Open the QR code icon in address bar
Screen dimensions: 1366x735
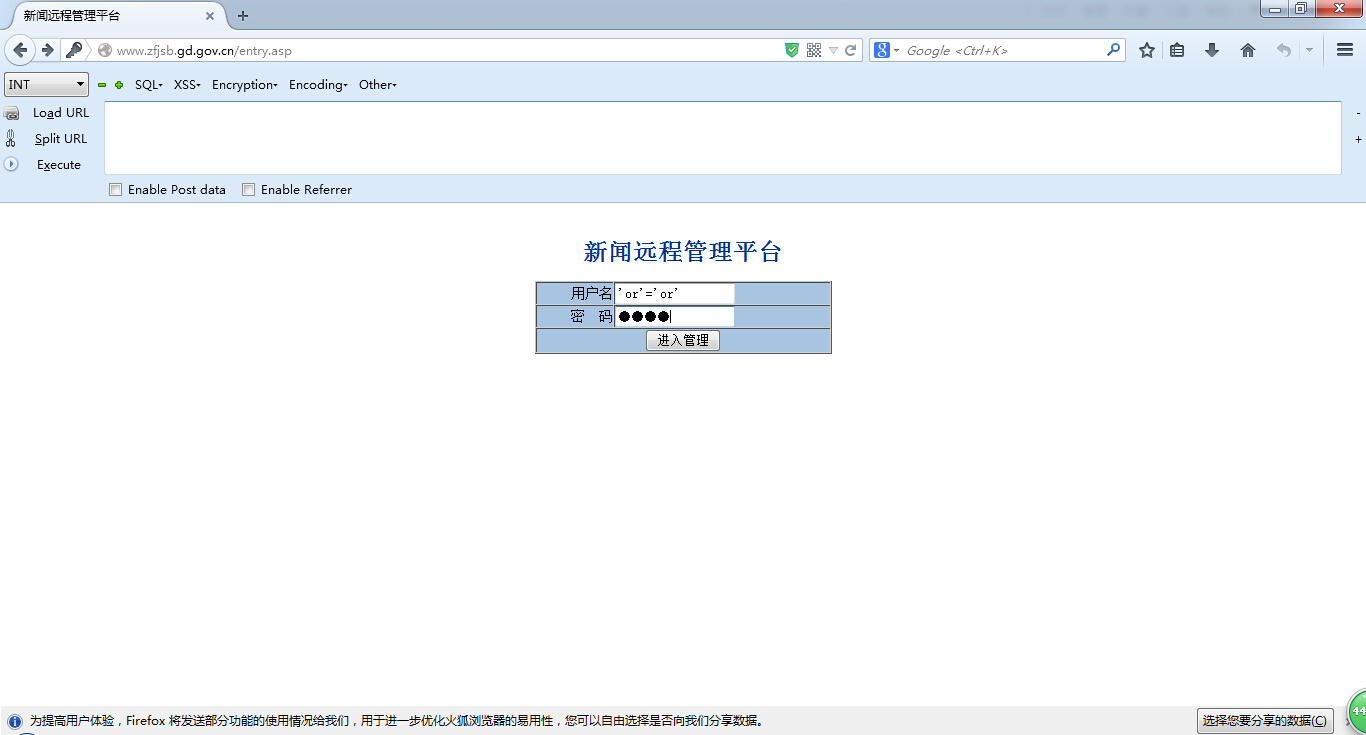tap(814, 50)
